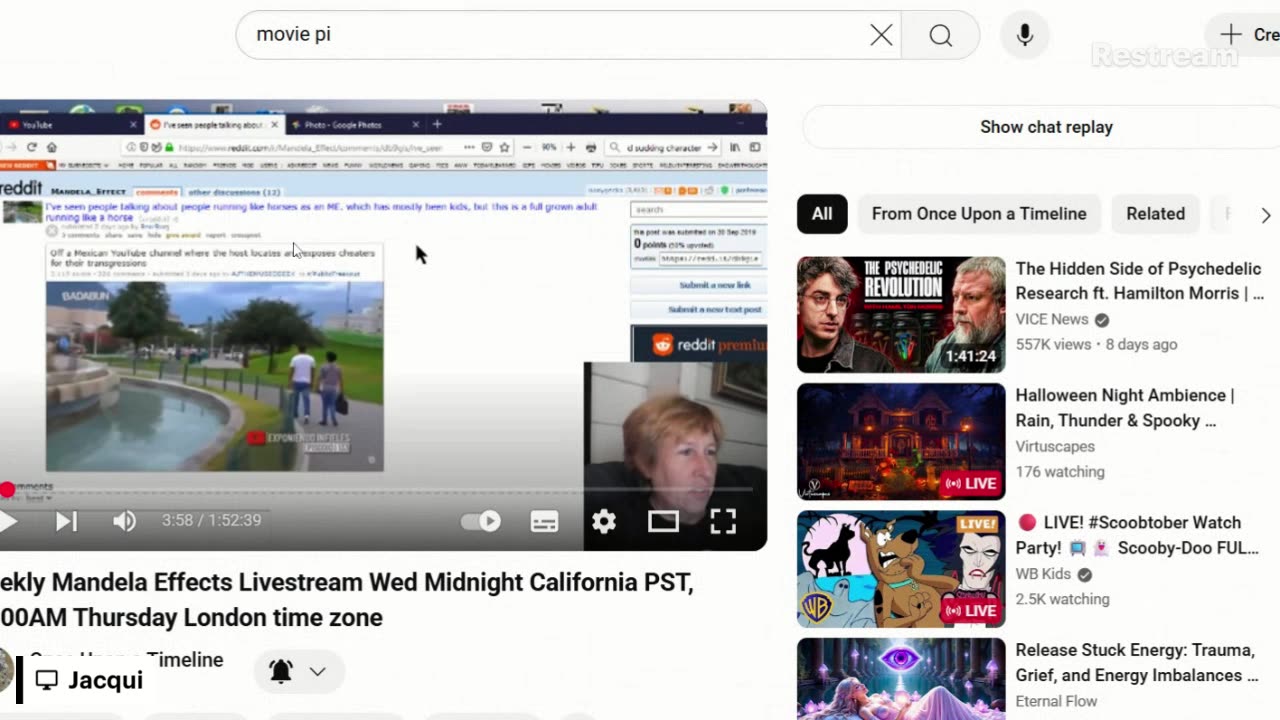Screen dimensions: 1280x720
Task: Click the video title Weekly Mandela Effects
Action: [x=346, y=599]
